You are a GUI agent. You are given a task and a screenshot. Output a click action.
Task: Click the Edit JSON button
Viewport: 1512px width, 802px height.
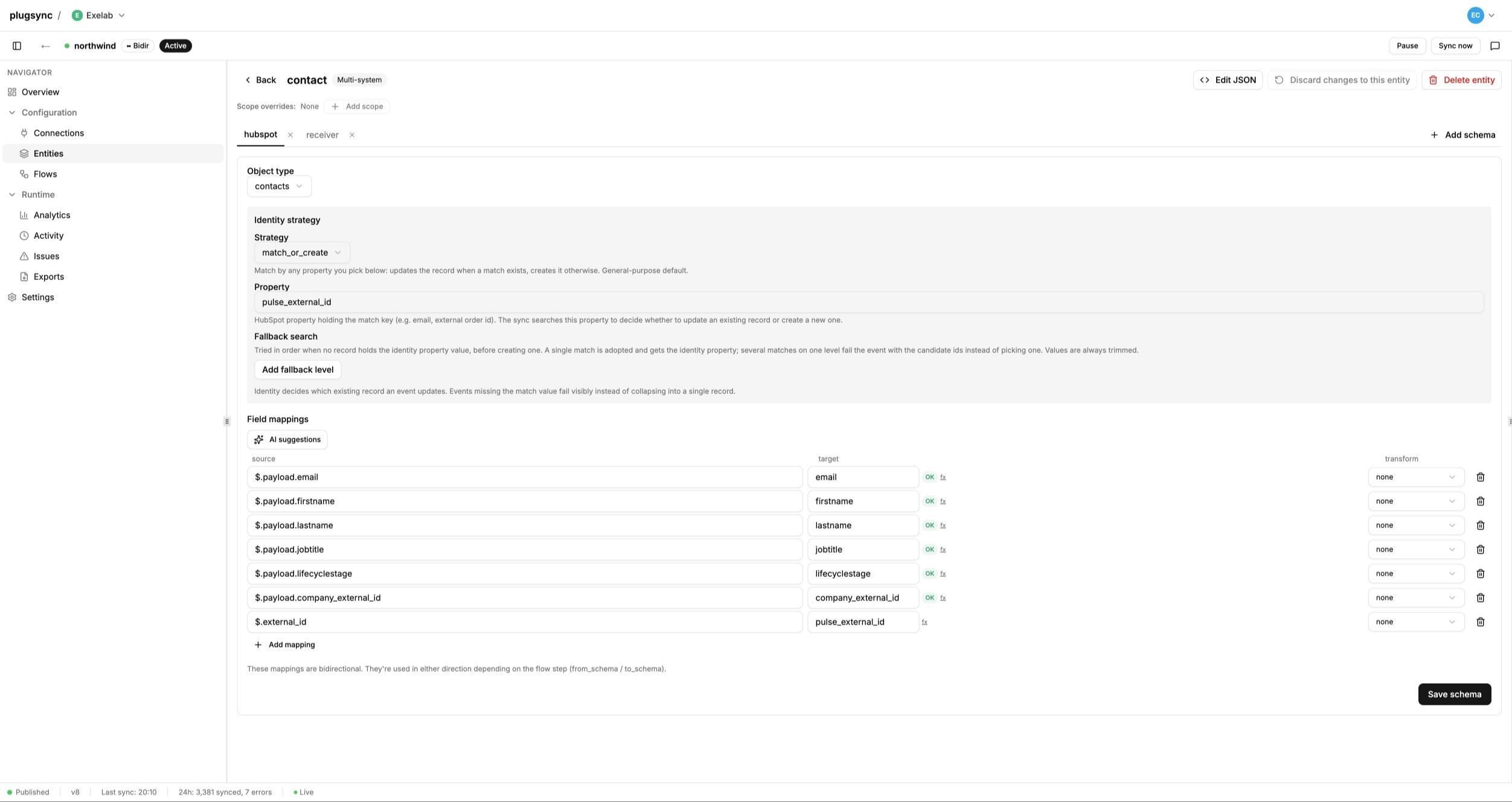coord(1228,80)
